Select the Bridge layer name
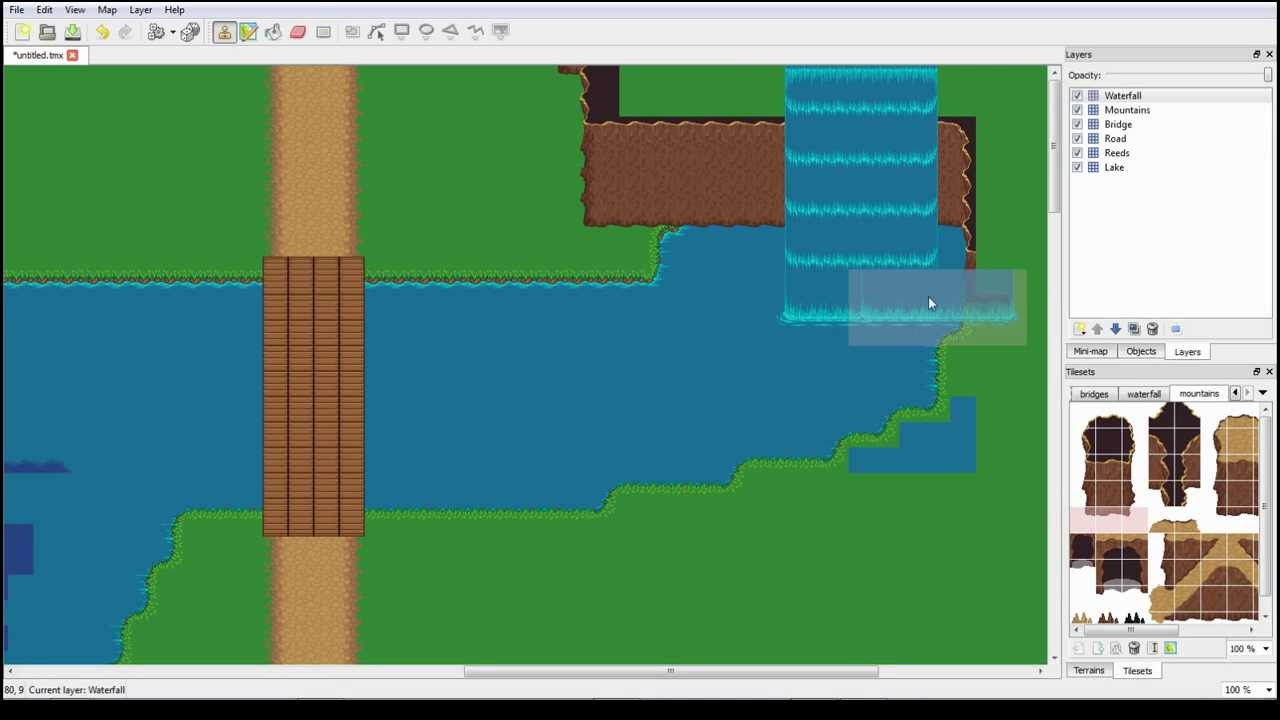The image size is (1280, 720). click(1118, 125)
